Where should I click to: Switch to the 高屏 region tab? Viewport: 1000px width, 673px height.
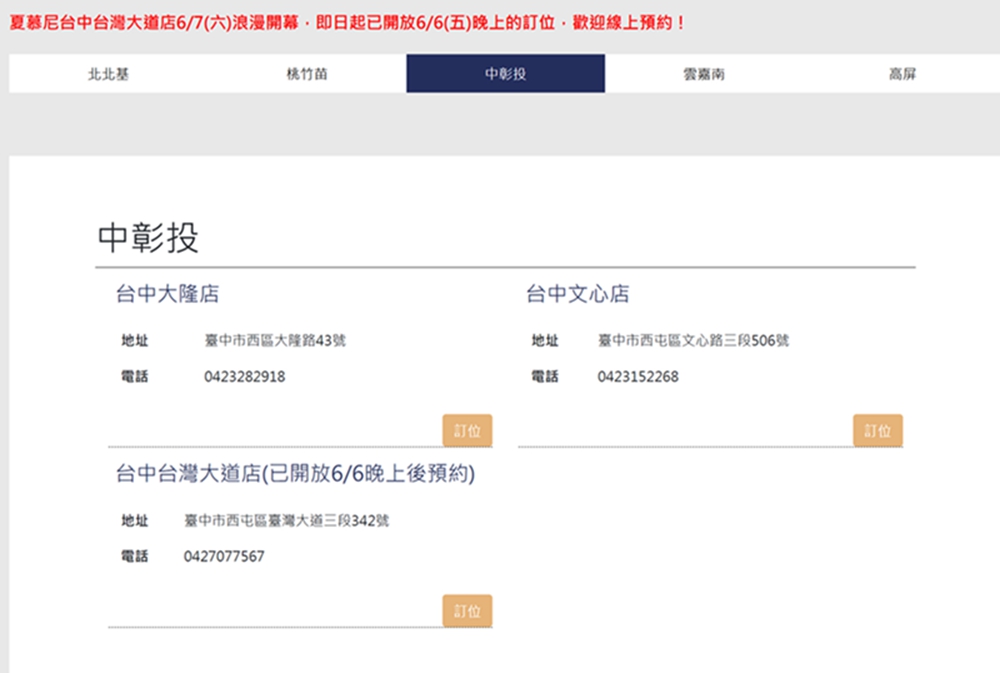tap(902, 74)
